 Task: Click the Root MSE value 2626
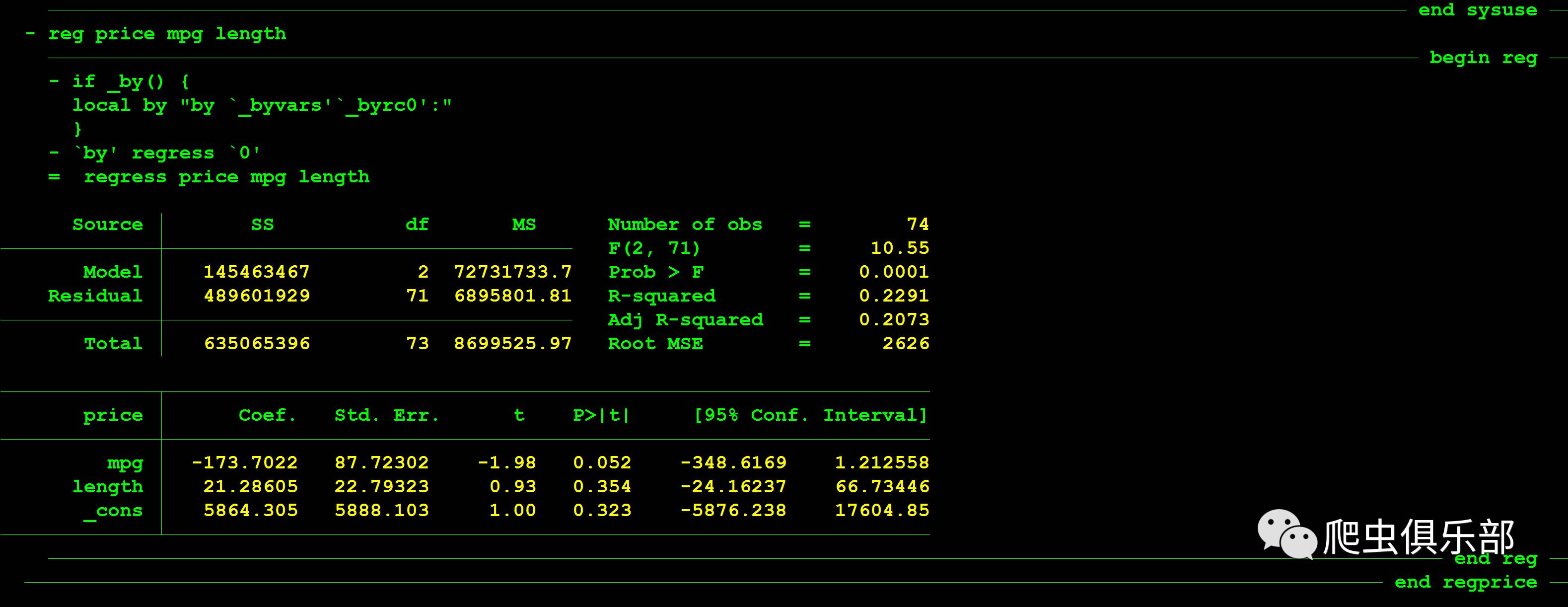tap(905, 343)
